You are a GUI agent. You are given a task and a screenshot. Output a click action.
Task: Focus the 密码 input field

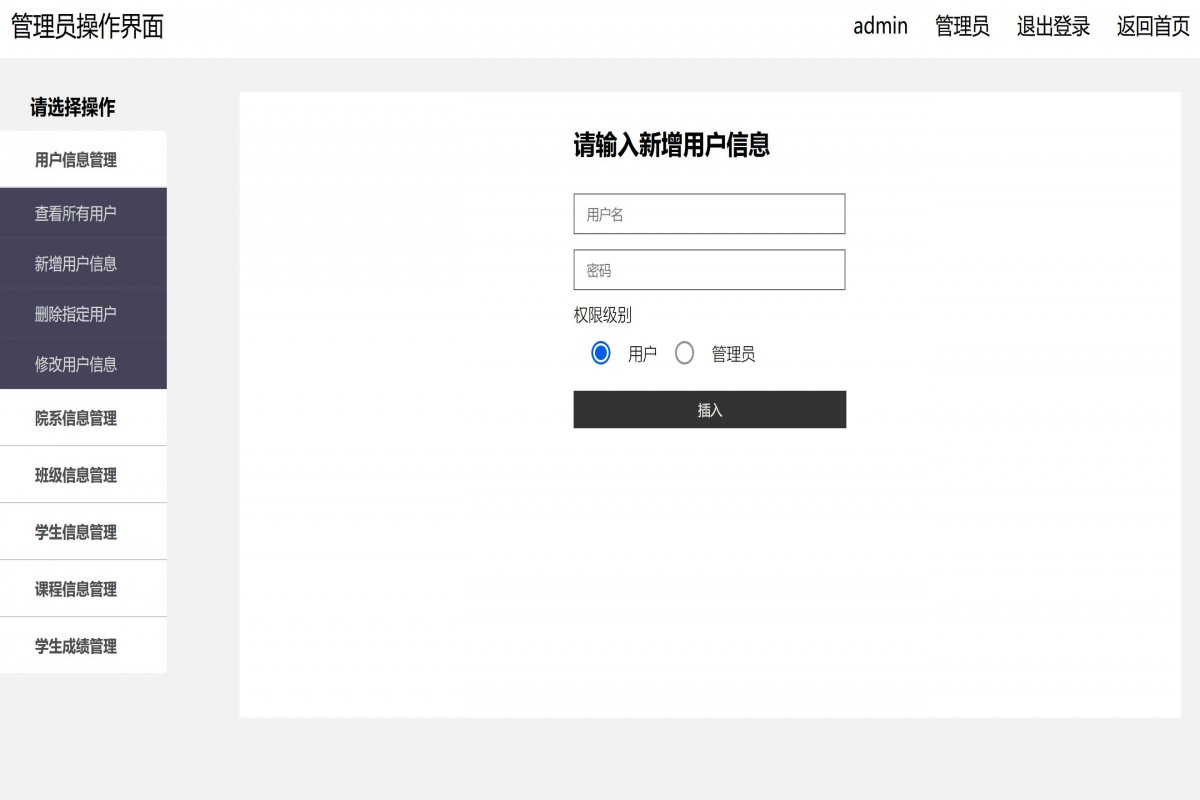coord(708,269)
